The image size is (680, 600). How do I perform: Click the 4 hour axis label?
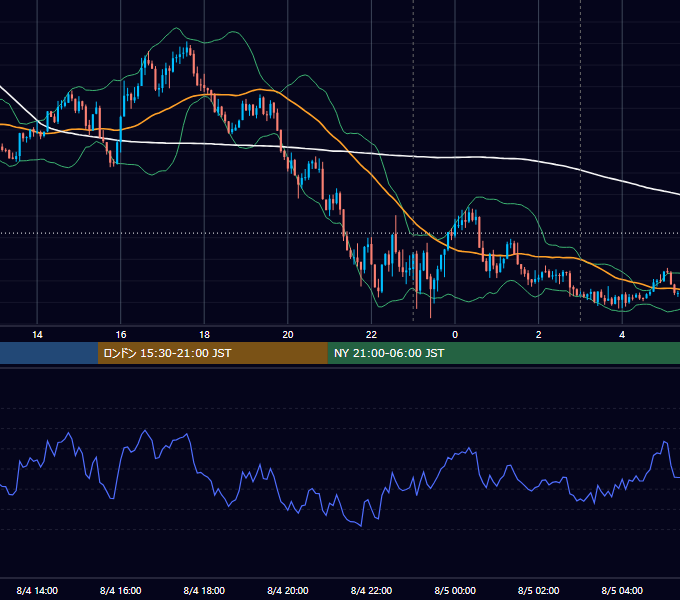pyautogui.click(x=622, y=335)
